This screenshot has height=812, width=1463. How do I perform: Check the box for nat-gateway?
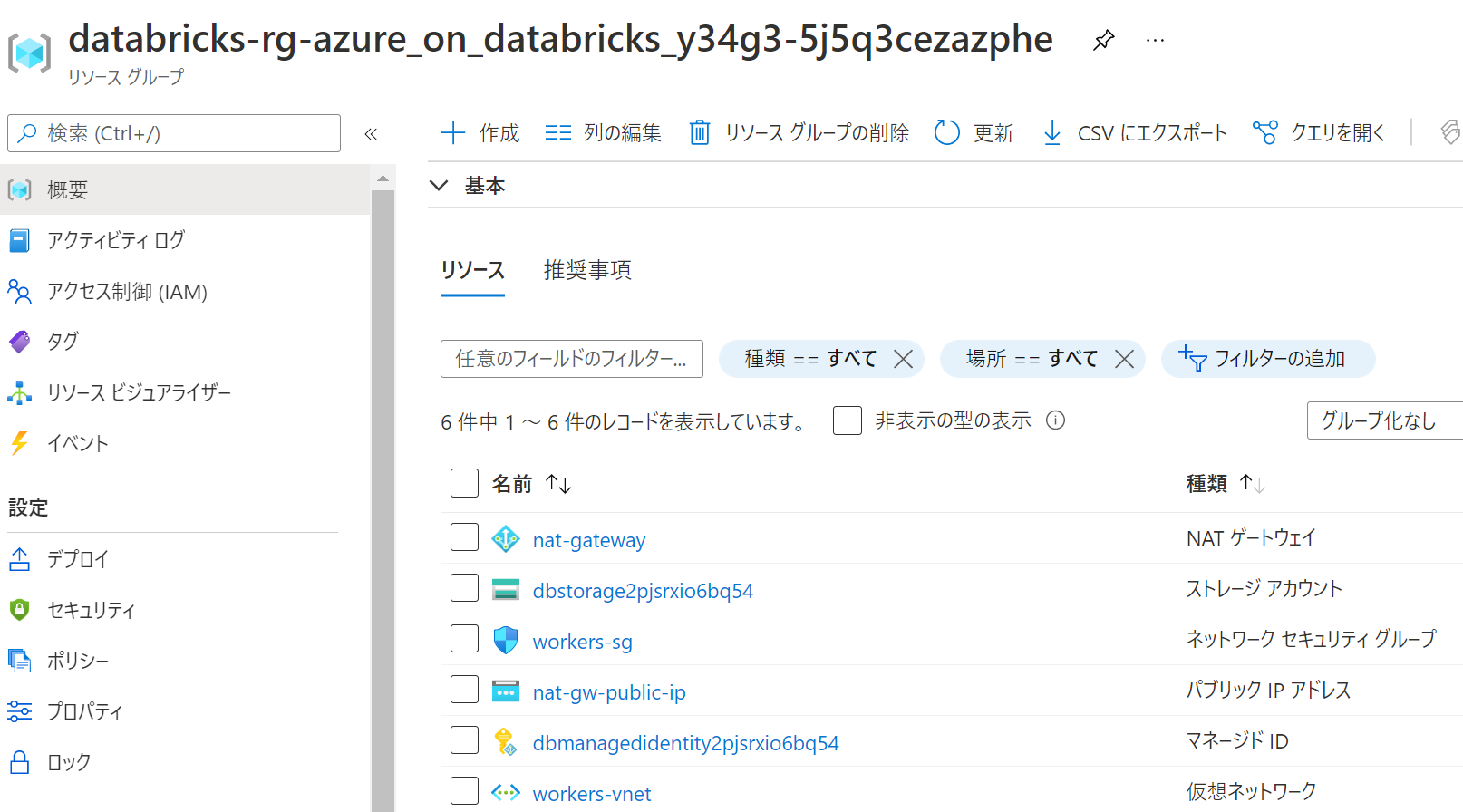464,536
